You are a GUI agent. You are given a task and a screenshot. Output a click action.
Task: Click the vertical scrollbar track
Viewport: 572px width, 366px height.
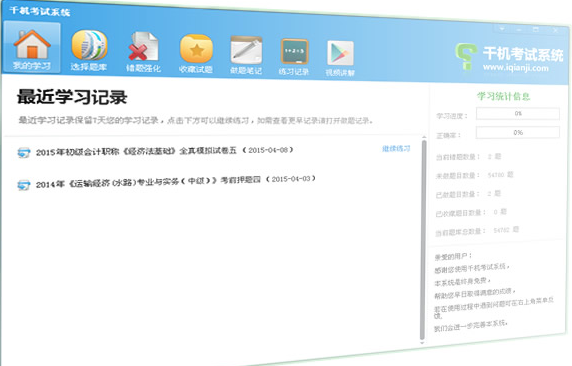tap(423, 240)
